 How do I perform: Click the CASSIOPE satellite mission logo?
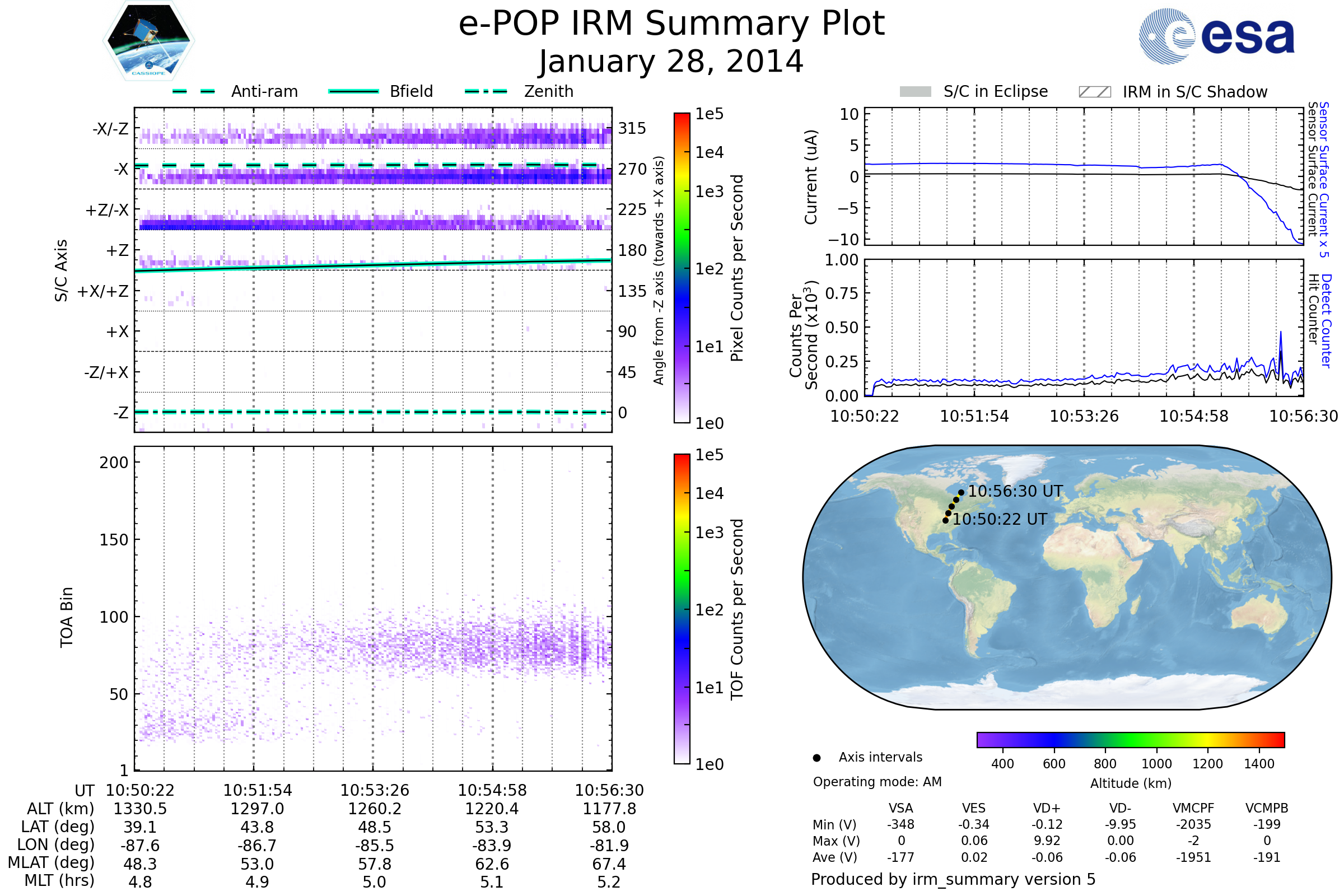[x=148, y=41]
